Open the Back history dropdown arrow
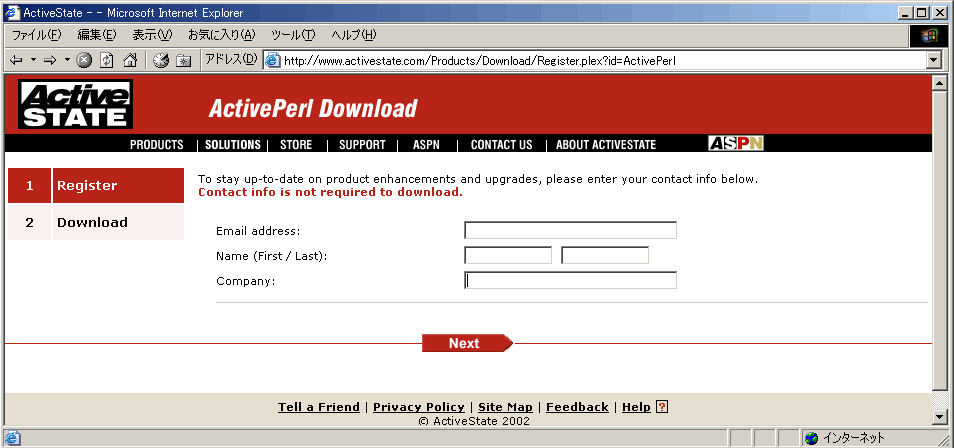Viewport: 954px width, 448px height. 33,60
